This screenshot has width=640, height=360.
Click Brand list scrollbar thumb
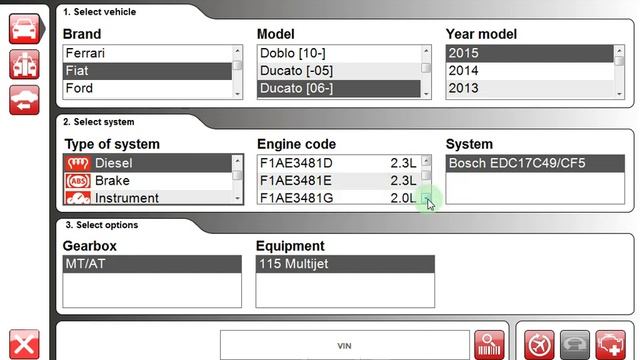tap(237, 65)
